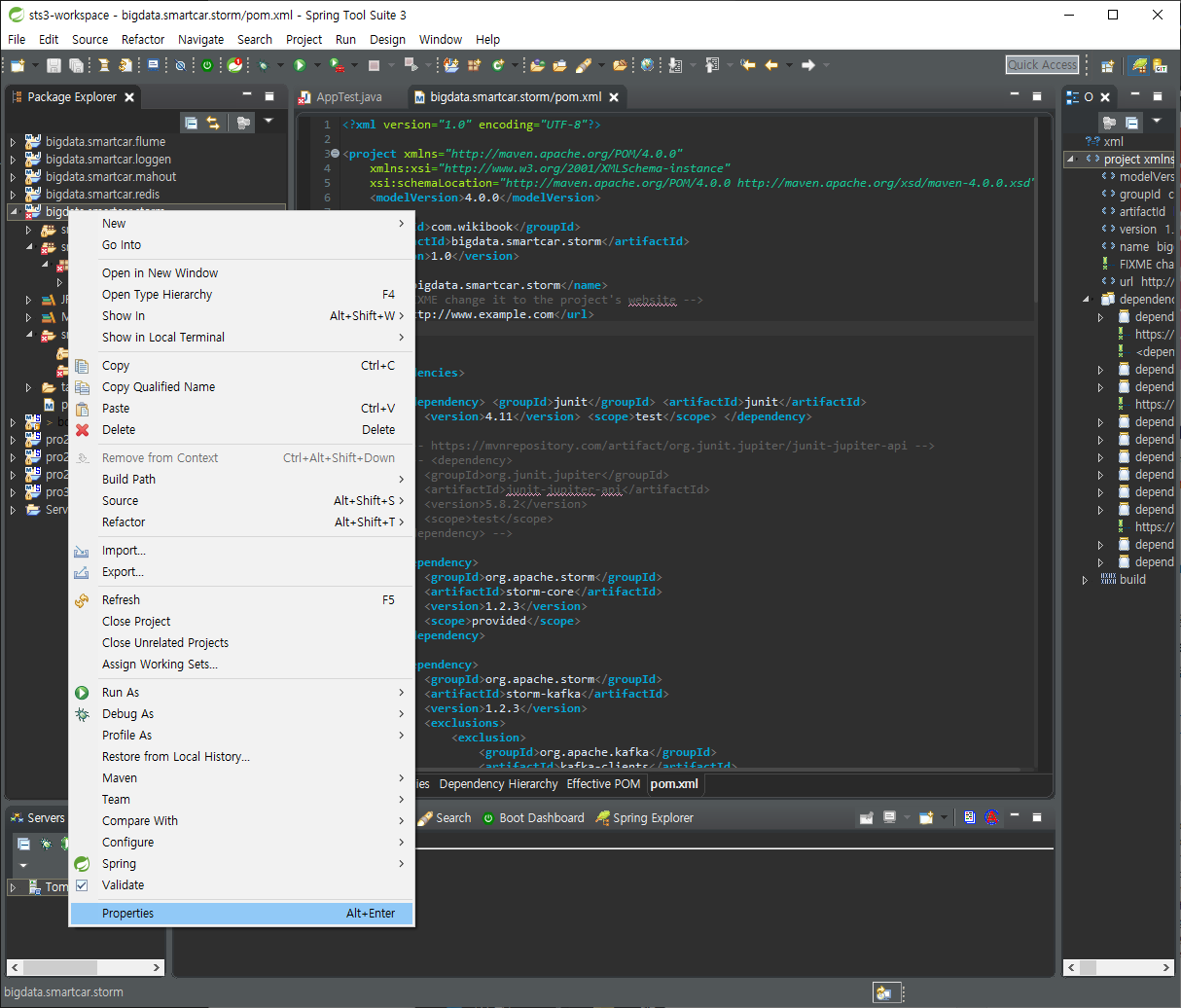
Task: Click the Open Type toolbar icon
Action: pyautogui.click(x=537, y=65)
